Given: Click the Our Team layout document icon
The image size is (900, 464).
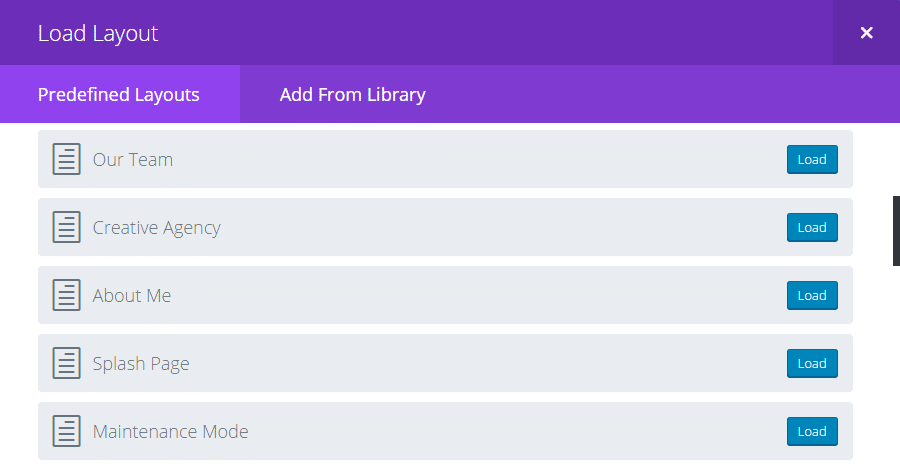Looking at the screenshot, I should point(67,159).
